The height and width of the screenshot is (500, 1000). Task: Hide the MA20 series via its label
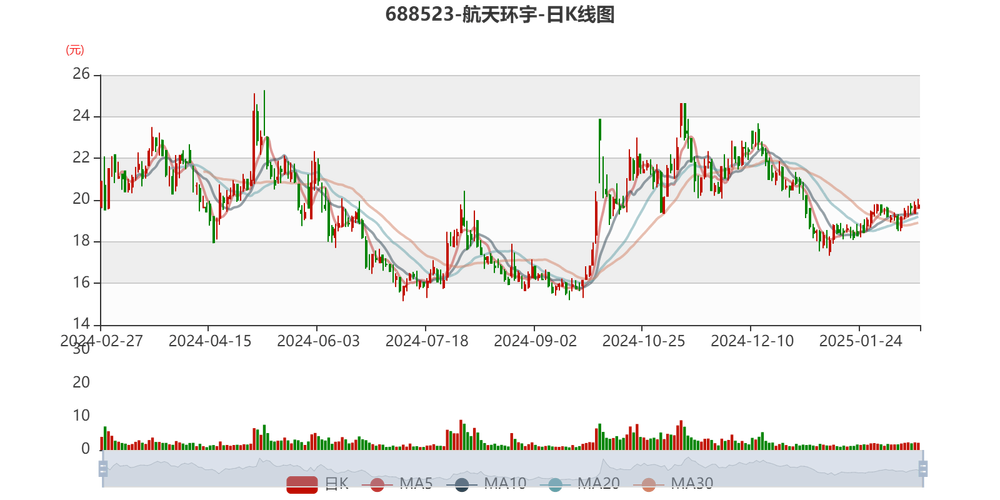click(x=599, y=484)
